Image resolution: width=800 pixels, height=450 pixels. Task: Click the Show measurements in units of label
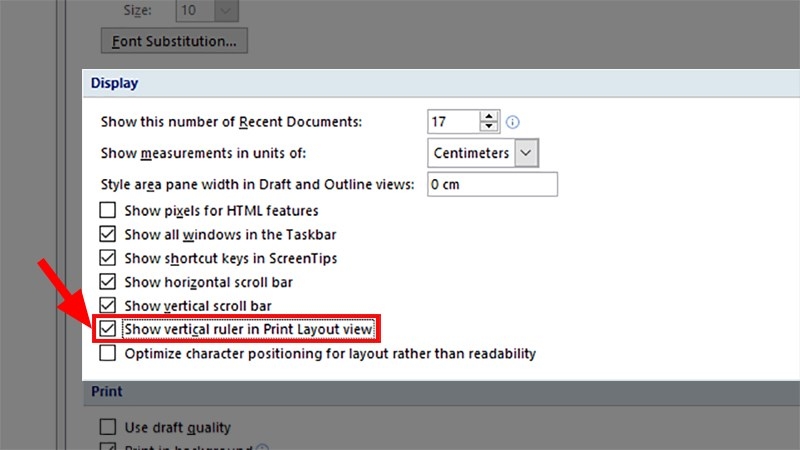pyautogui.click(x=203, y=153)
